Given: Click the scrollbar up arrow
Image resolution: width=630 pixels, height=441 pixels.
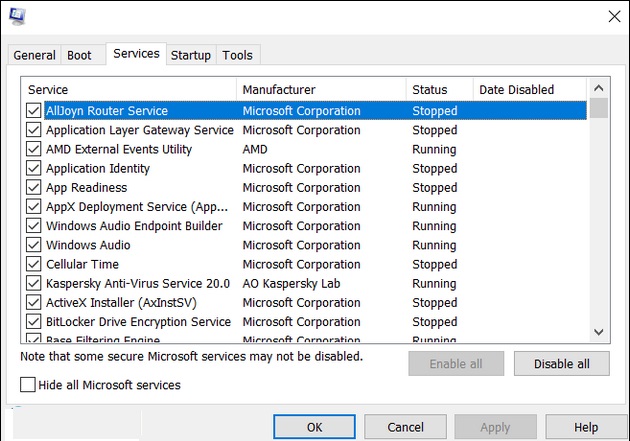Looking at the screenshot, I should click(599, 88).
